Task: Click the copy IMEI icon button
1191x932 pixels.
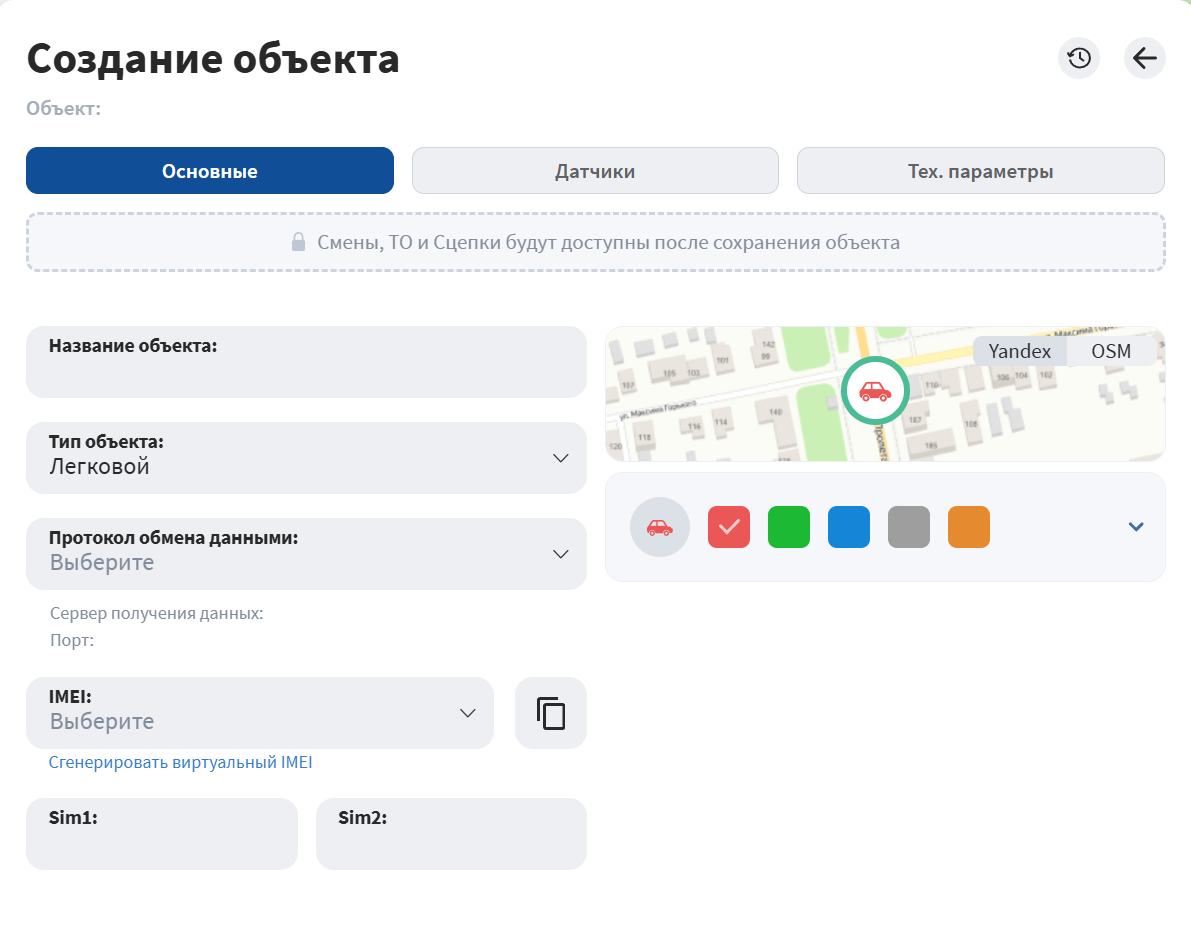Action: (551, 713)
